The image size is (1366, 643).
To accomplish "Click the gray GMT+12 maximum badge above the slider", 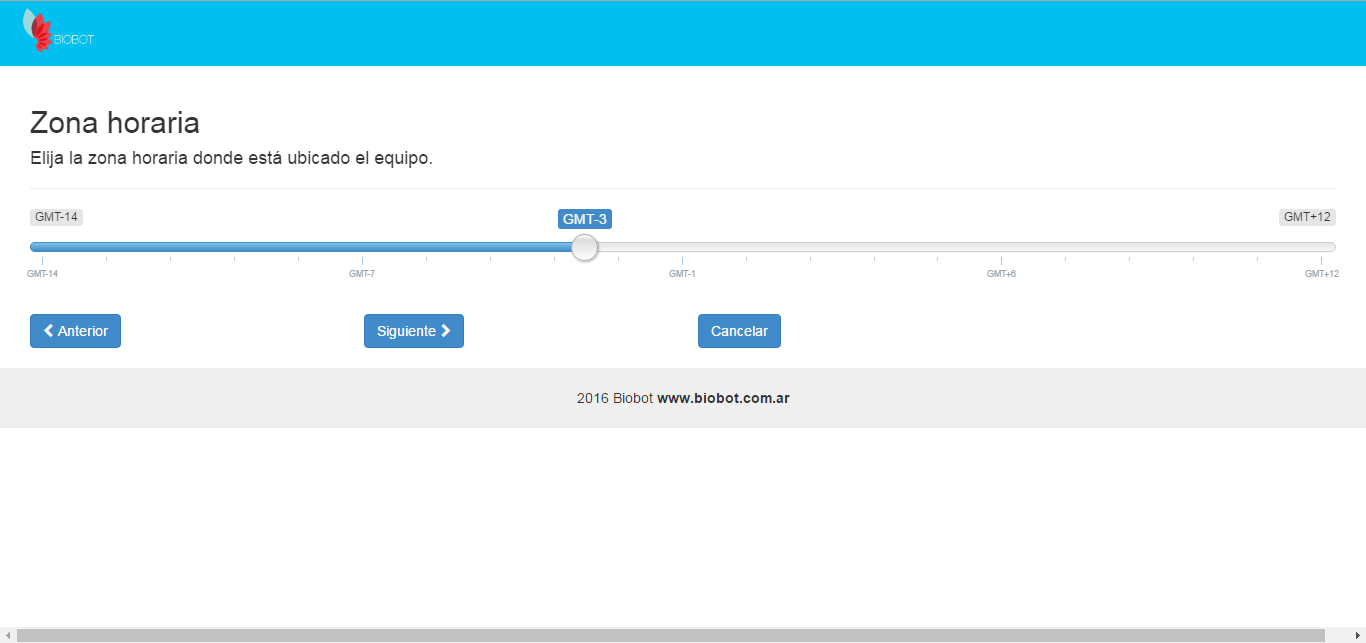I will [1307, 217].
